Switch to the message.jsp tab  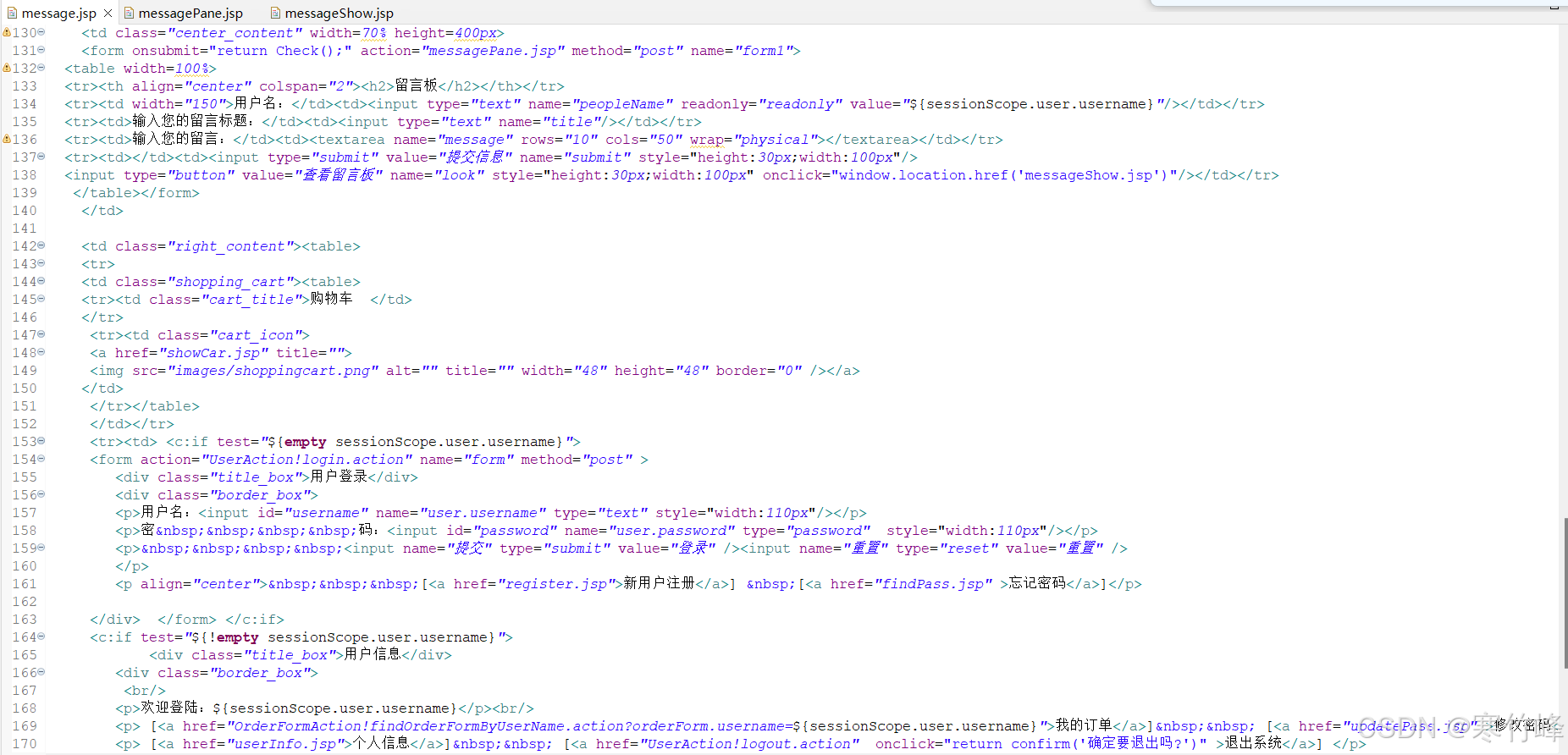point(58,13)
